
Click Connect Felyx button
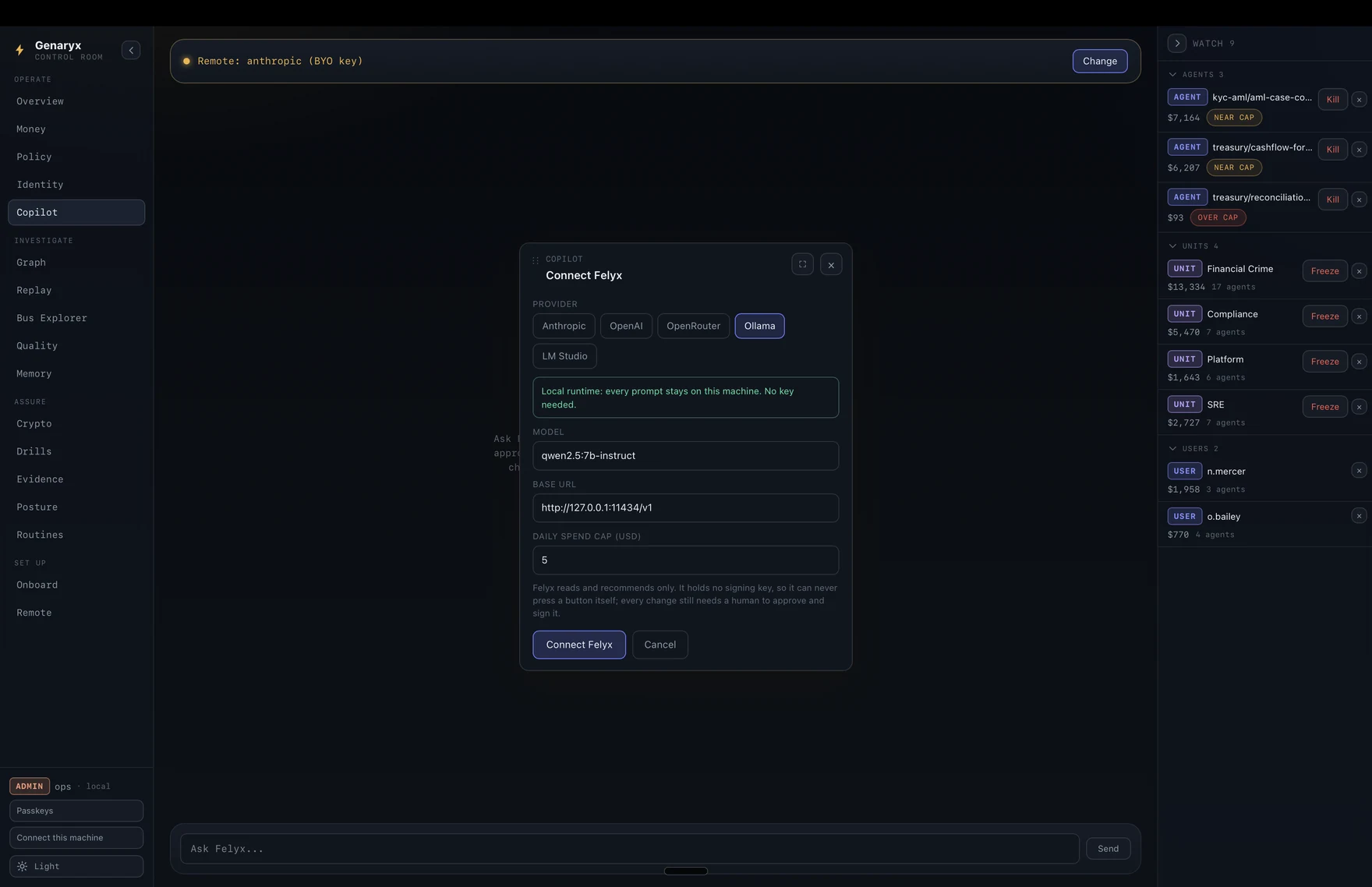tap(578, 645)
